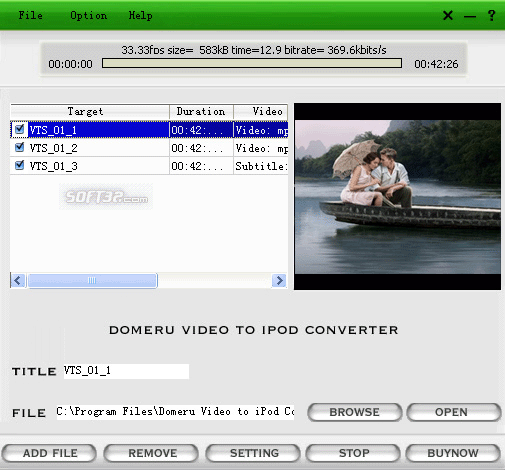The width and height of the screenshot is (505, 470).
Task: Uncheck the VTS_01_3 checkbox
Action: point(20,165)
